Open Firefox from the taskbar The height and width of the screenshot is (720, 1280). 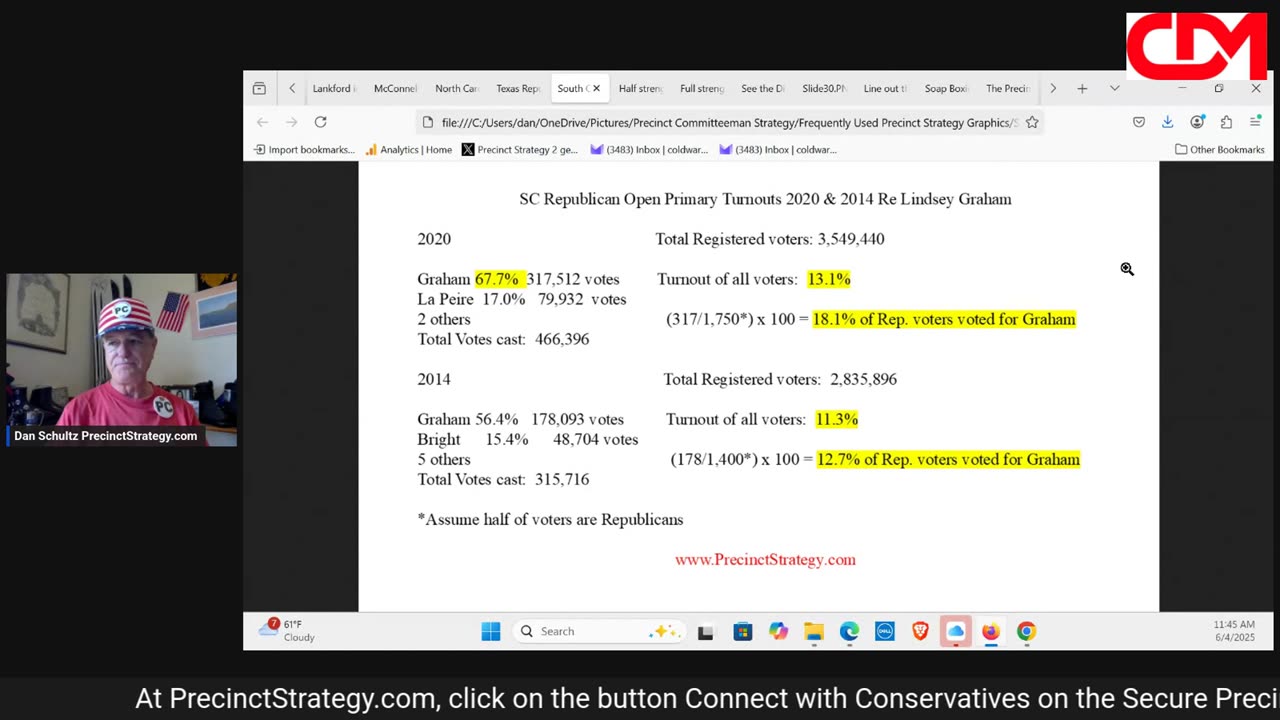click(x=991, y=631)
